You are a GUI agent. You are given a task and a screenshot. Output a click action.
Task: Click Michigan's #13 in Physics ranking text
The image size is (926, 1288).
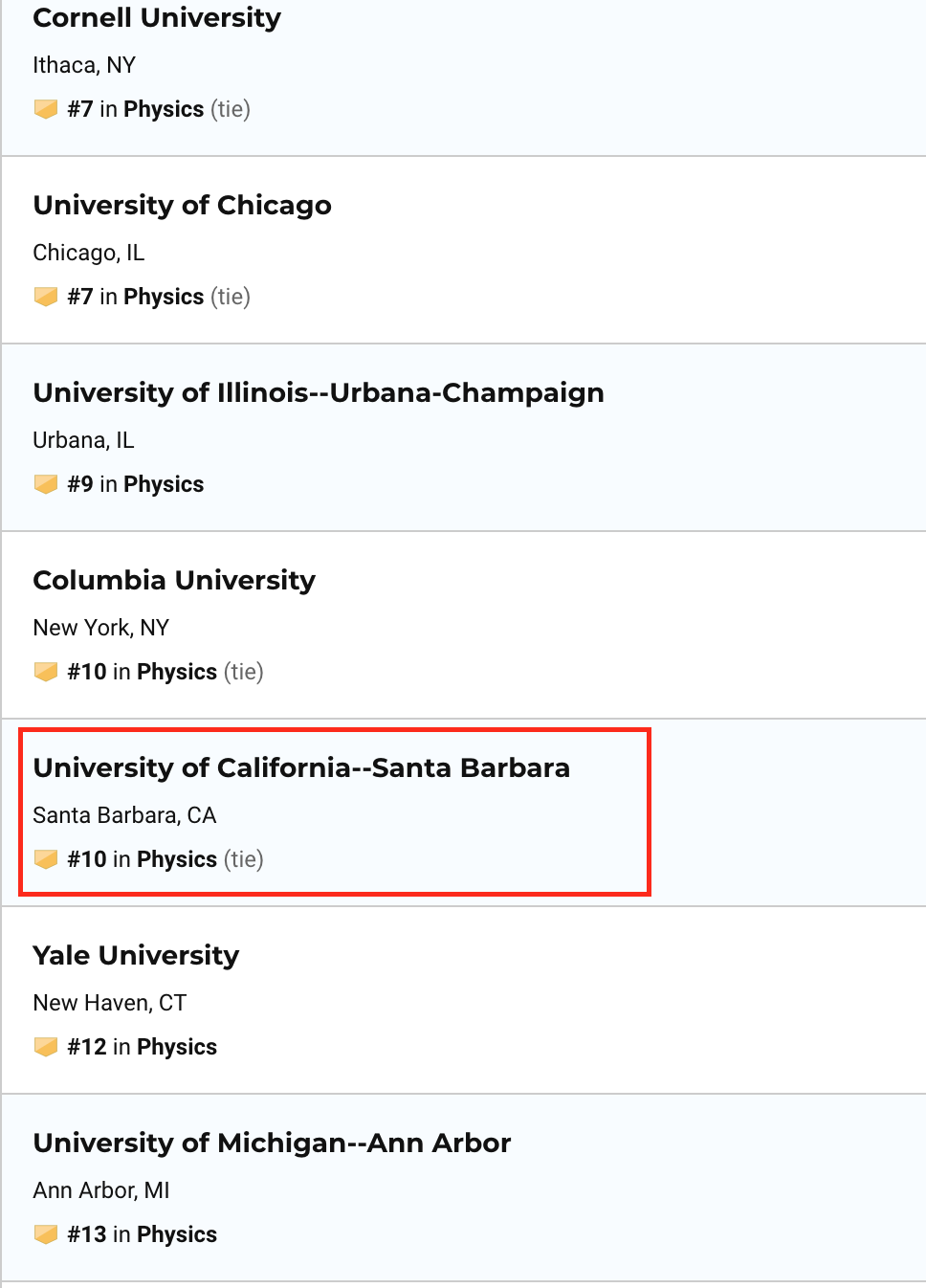coord(143,1234)
